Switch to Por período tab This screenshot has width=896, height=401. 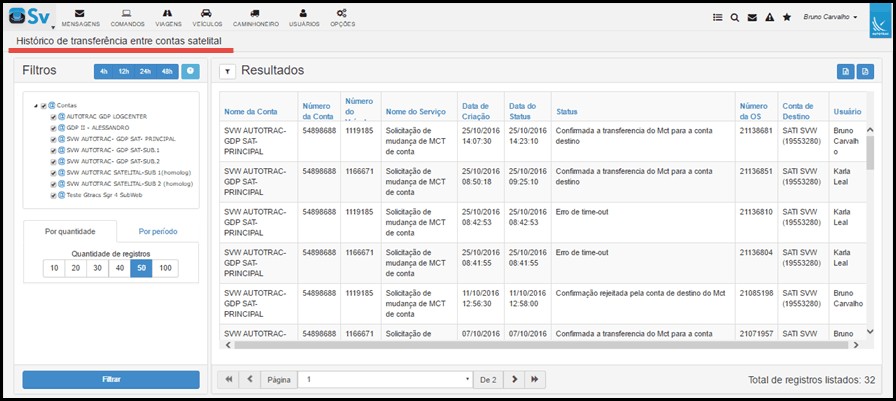(x=158, y=231)
